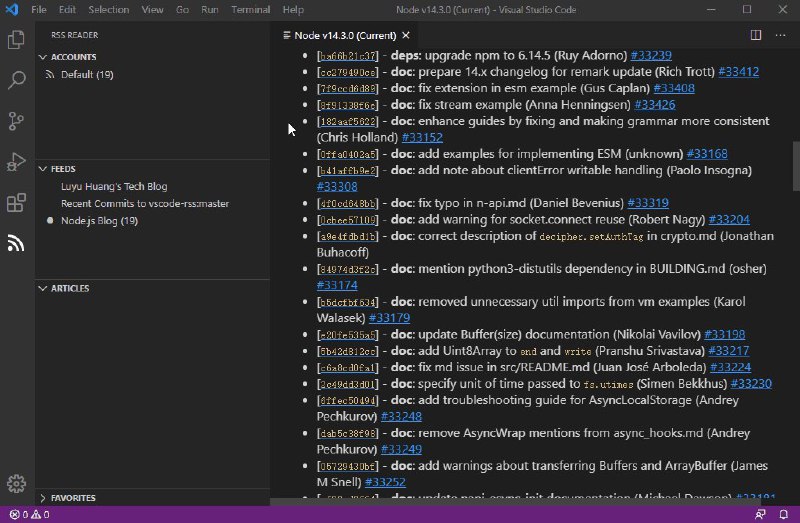Open the Selection menu
The width and height of the screenshot is (800, 523).
108,9
